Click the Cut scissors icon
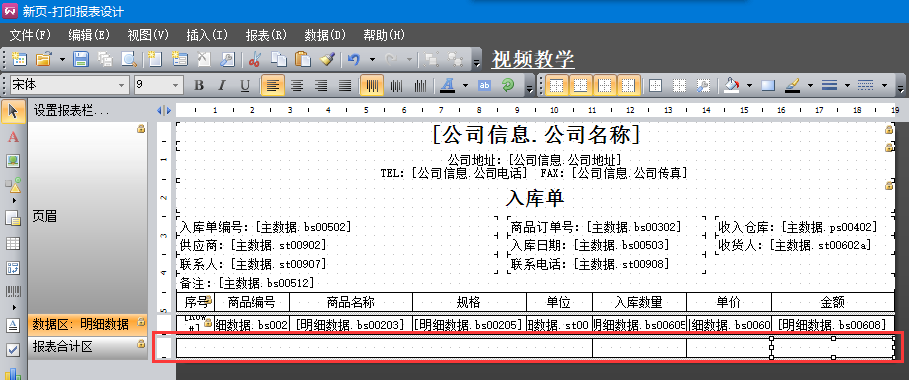909x380 pixels. pyautogui.click(x=254, y=59)
